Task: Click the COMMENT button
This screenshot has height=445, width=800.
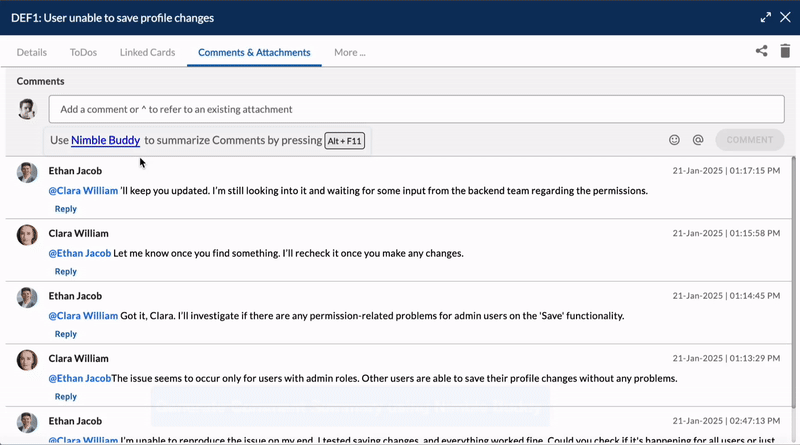Action: (x=749, y=140)
